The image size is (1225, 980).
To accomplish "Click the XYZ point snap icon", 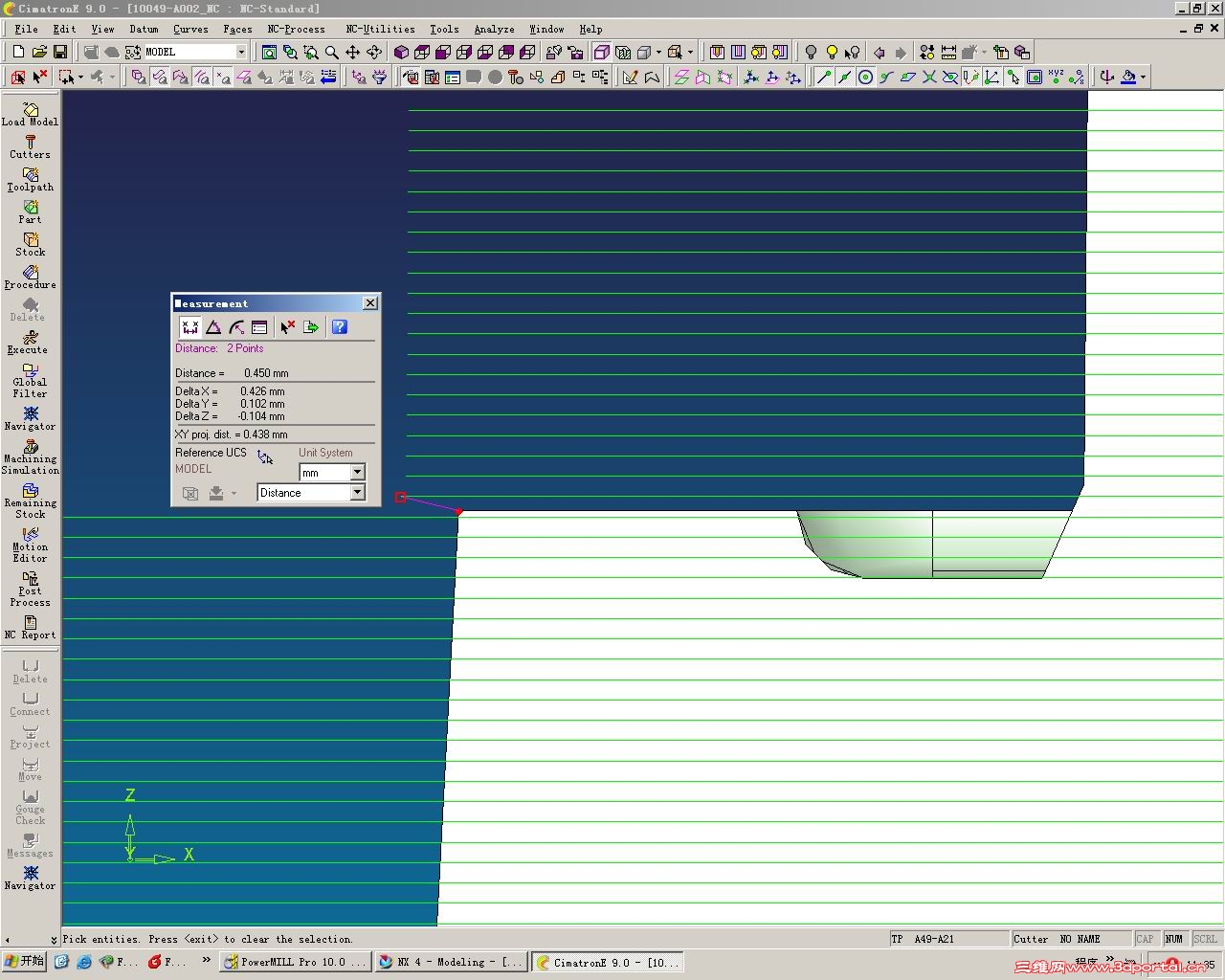I will point(1056,77).
